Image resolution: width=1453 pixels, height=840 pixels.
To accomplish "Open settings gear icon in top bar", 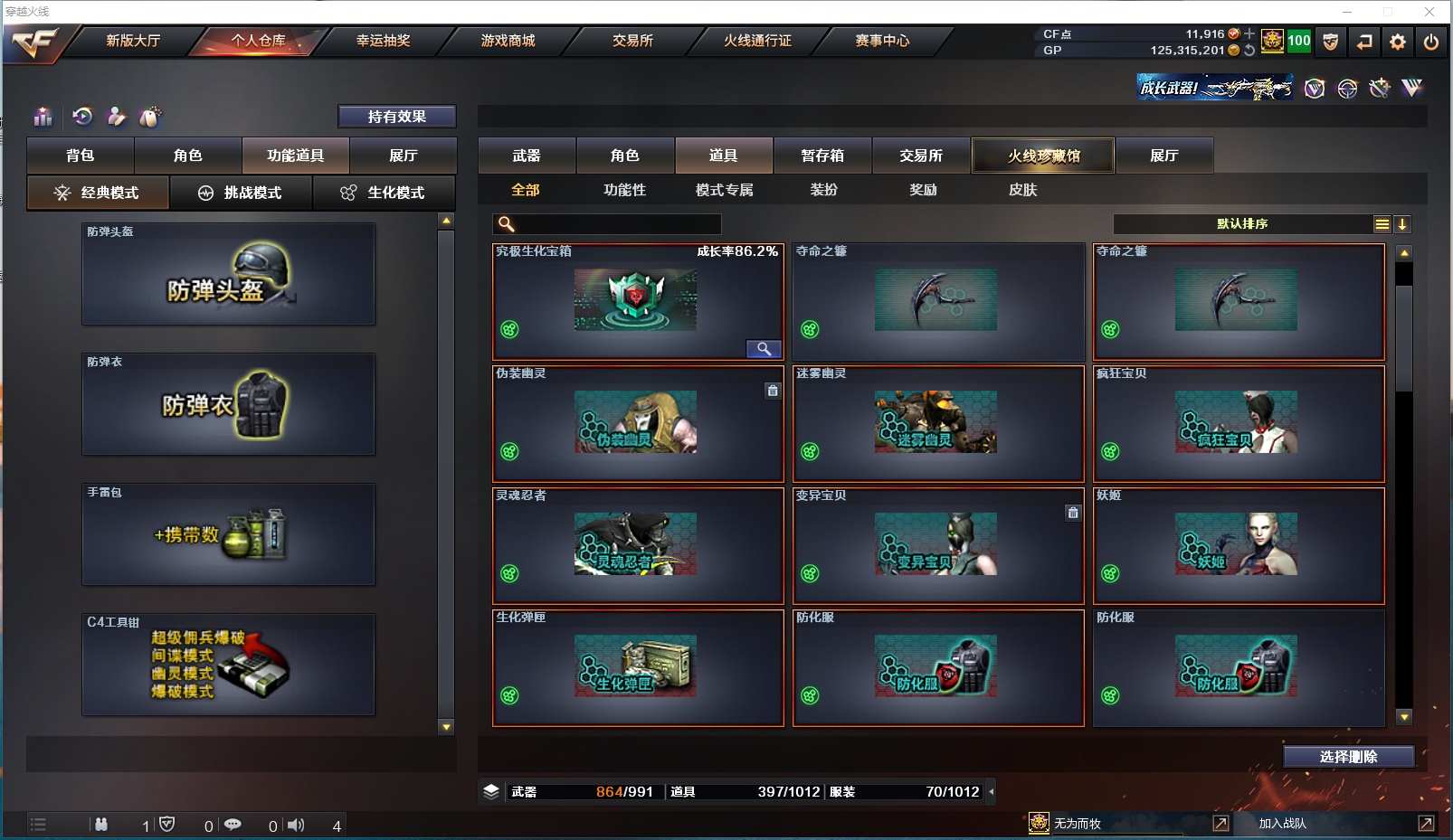I will pyautogui.click(x=1398, y=42).
